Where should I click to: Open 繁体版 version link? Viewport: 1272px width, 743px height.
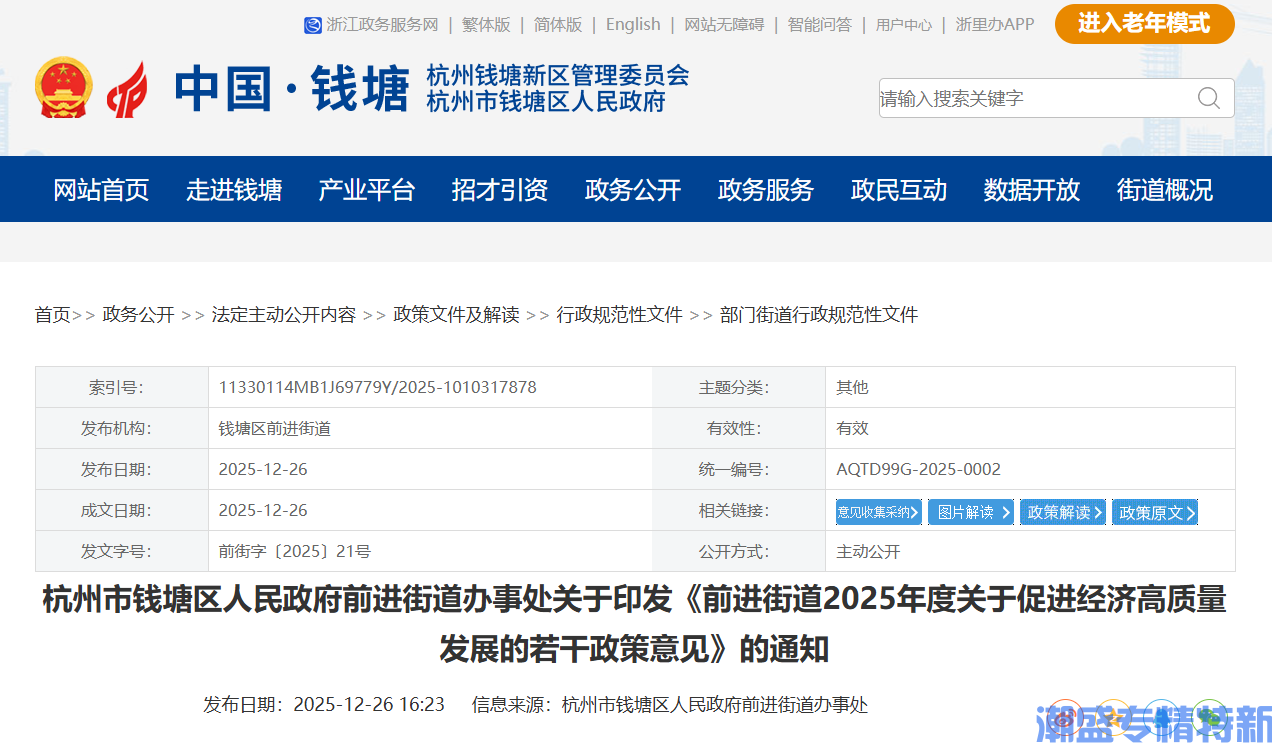point(486,24)
